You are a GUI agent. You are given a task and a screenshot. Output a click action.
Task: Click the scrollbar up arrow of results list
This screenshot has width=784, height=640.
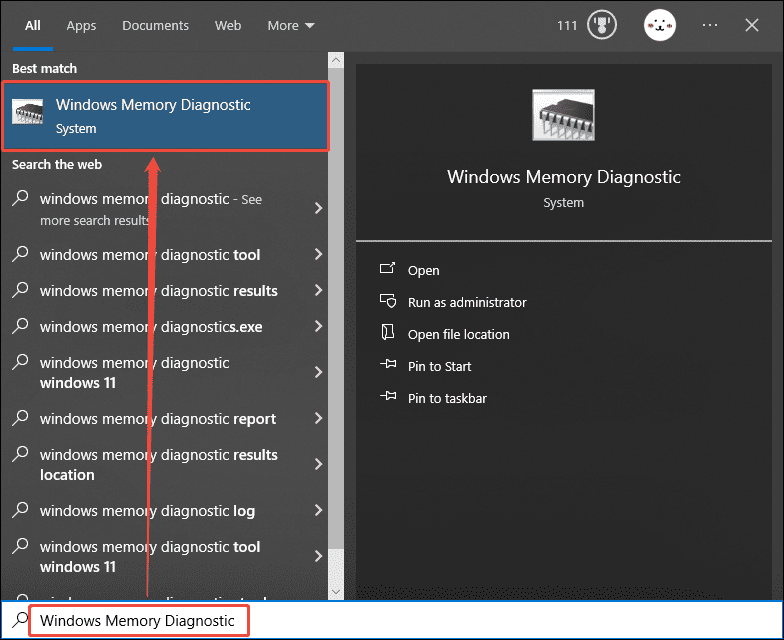[x=336, y=60]
